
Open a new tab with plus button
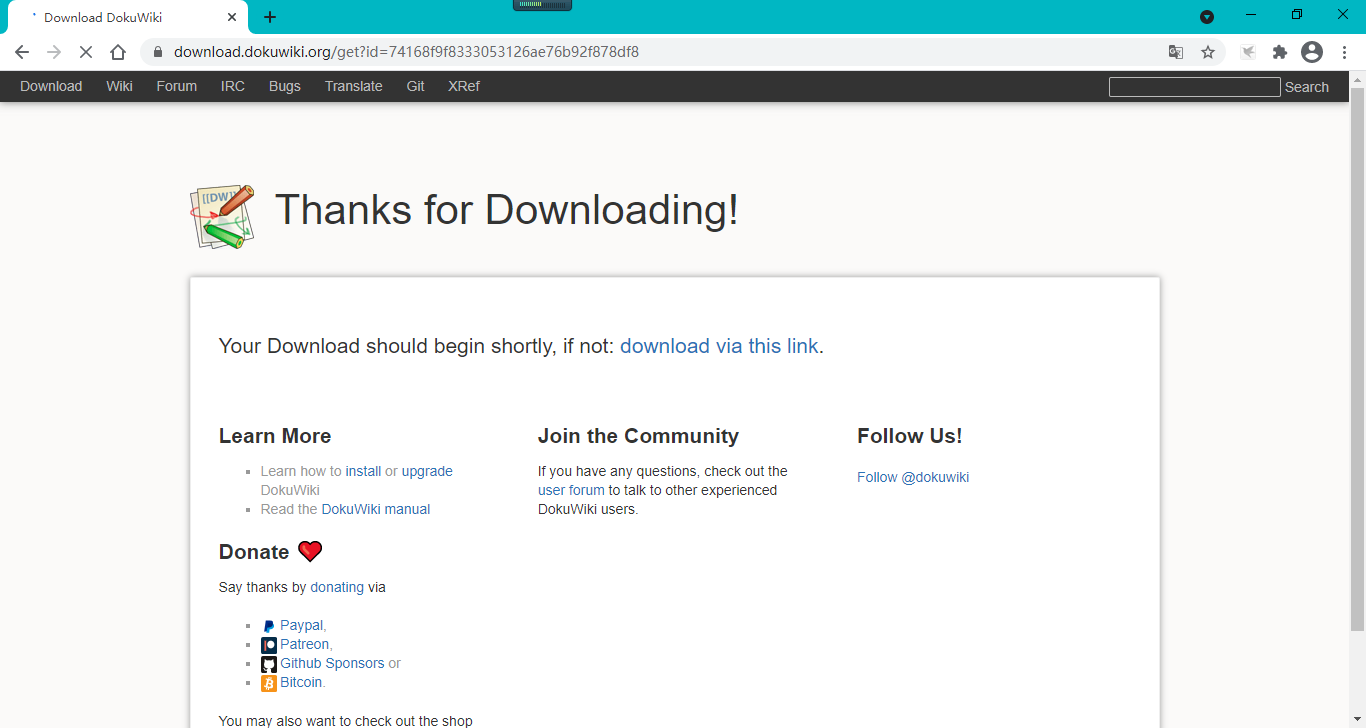(270, 17)
